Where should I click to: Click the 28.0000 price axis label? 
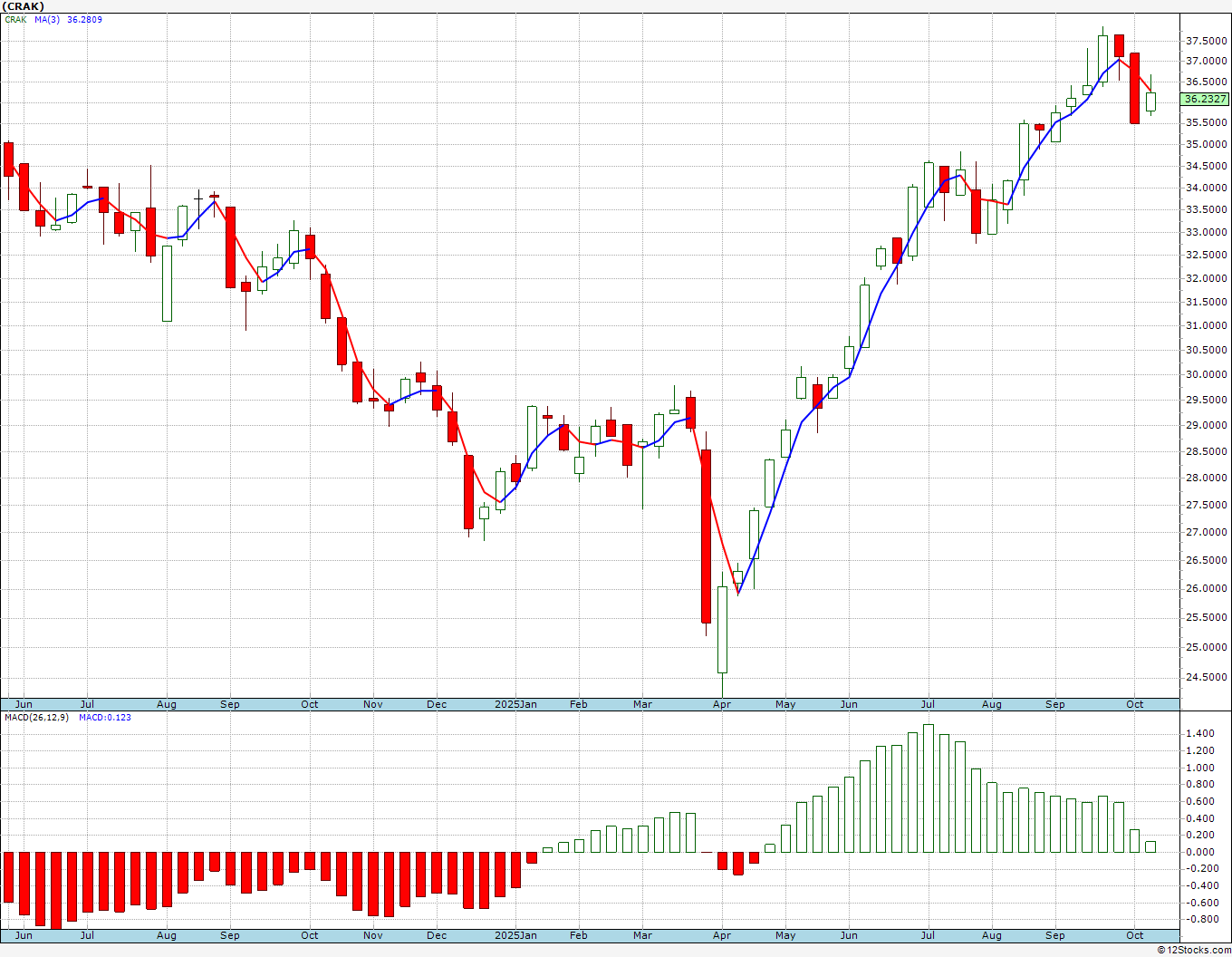[x=1206, y=478]
